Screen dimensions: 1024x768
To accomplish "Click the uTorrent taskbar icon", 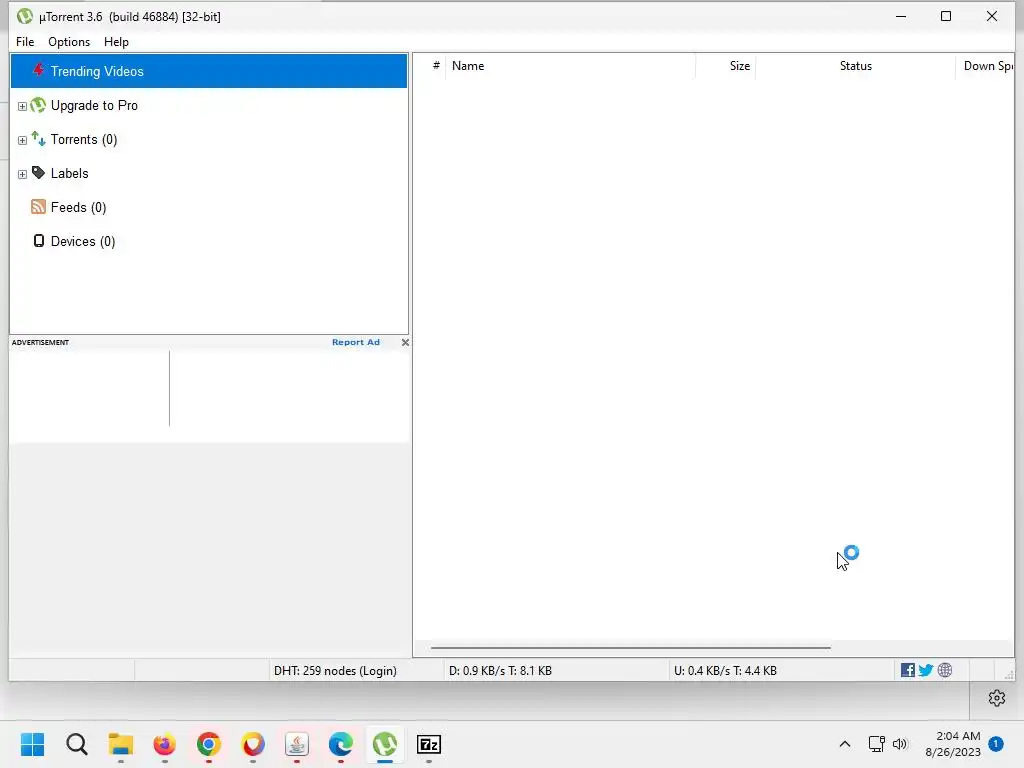I will click(385, 744).
